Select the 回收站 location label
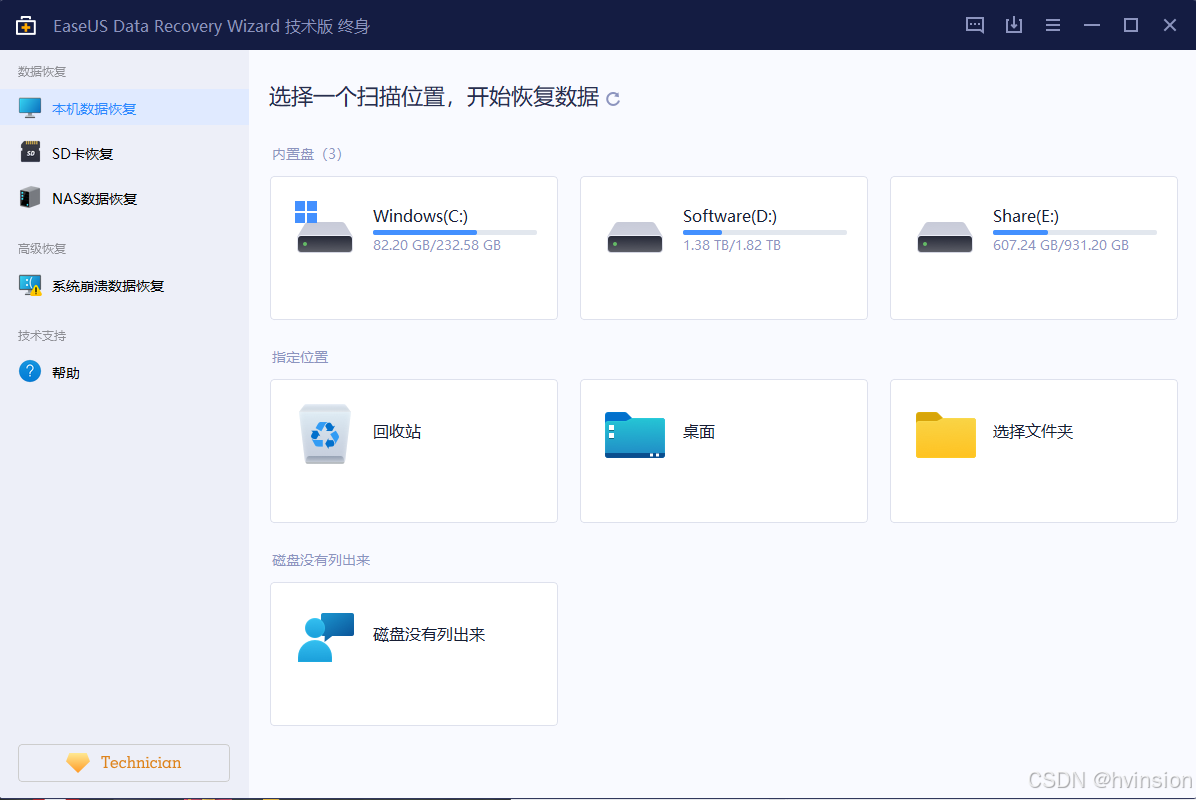 pos(397,432)
